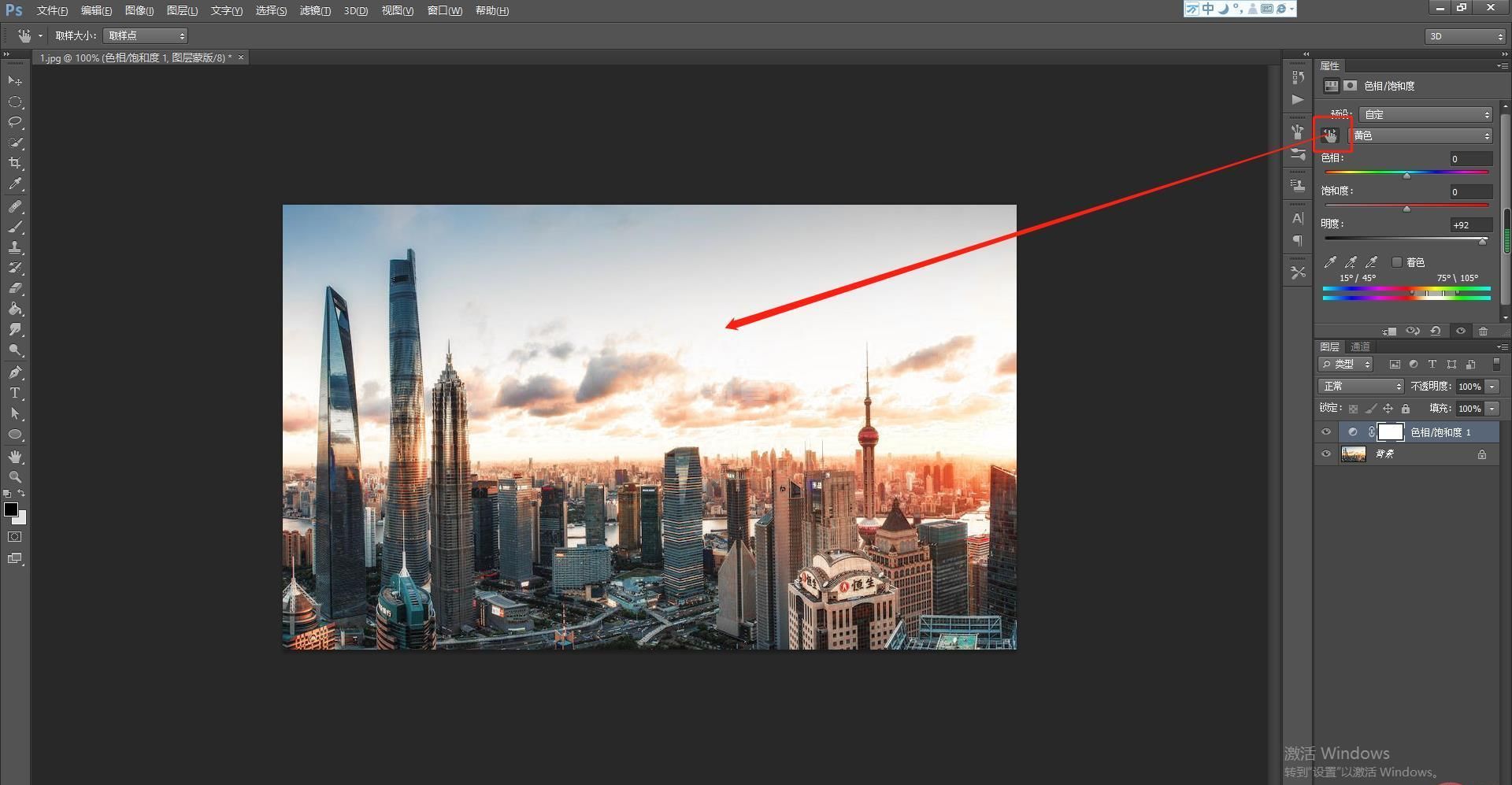Select the Clone Stamp tool
The width and height of the screenshot is (1512, 785).
15,247
